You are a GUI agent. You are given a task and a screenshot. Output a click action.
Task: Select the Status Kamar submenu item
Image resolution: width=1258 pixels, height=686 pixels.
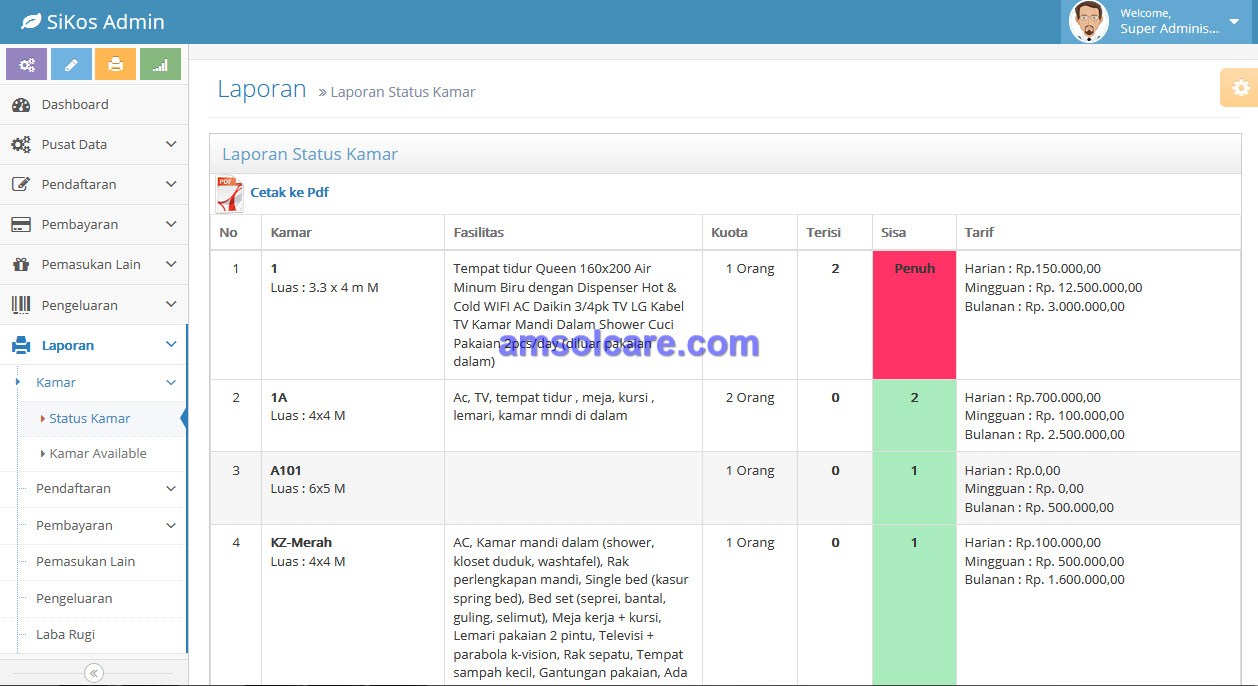(x=90, y=418)
